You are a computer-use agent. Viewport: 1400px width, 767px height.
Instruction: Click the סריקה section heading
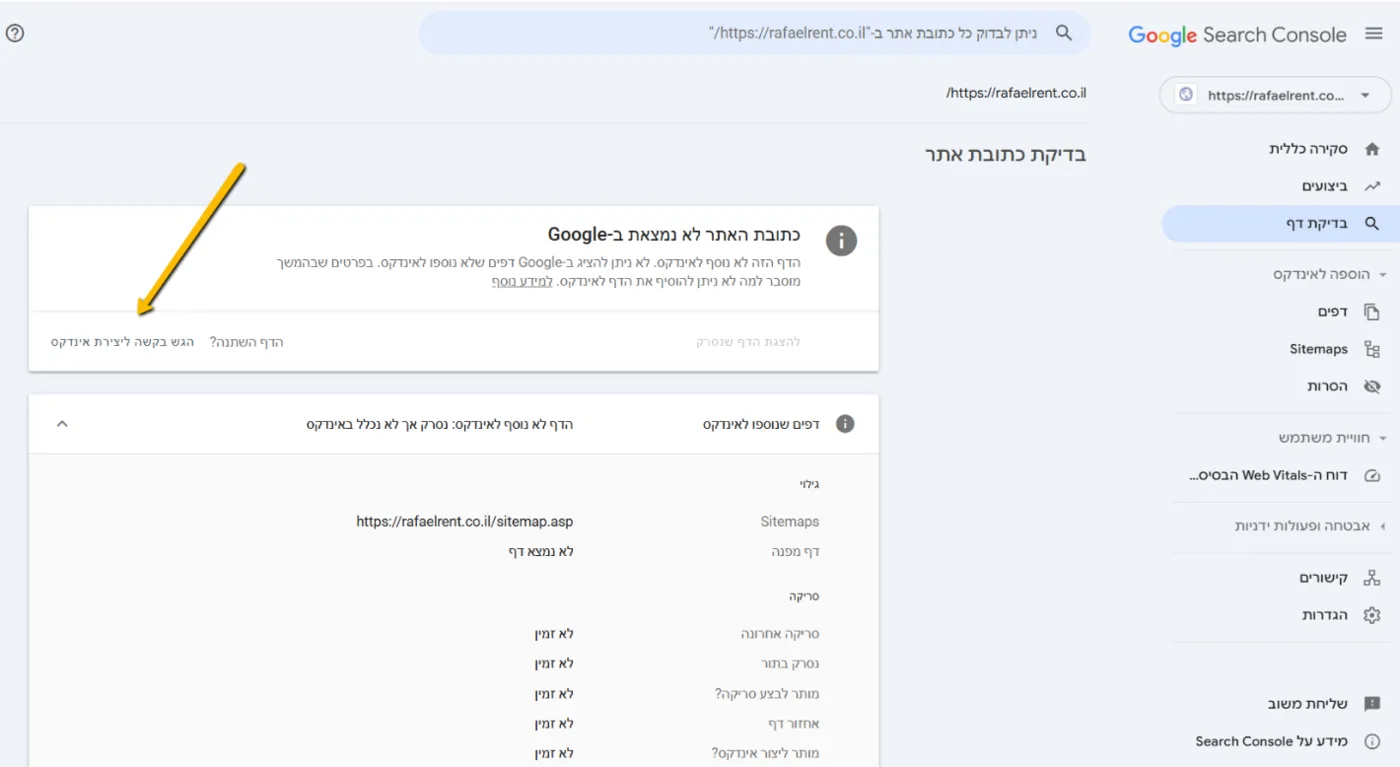click(x=804, y=596)
